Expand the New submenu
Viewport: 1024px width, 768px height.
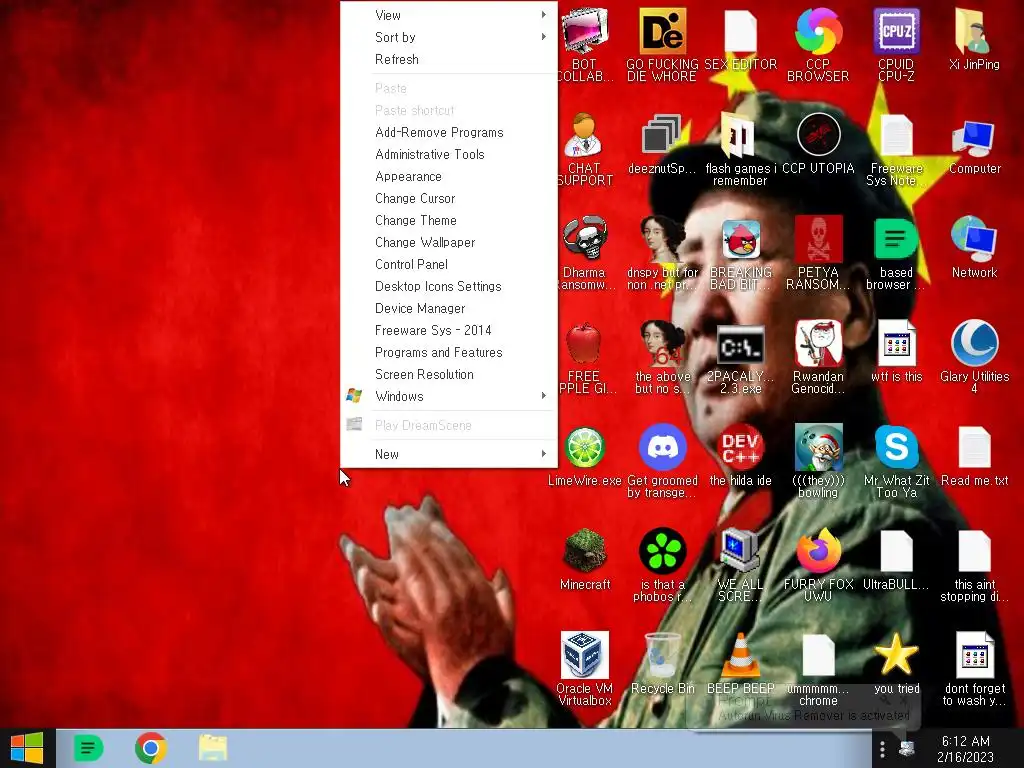(449, 454)
